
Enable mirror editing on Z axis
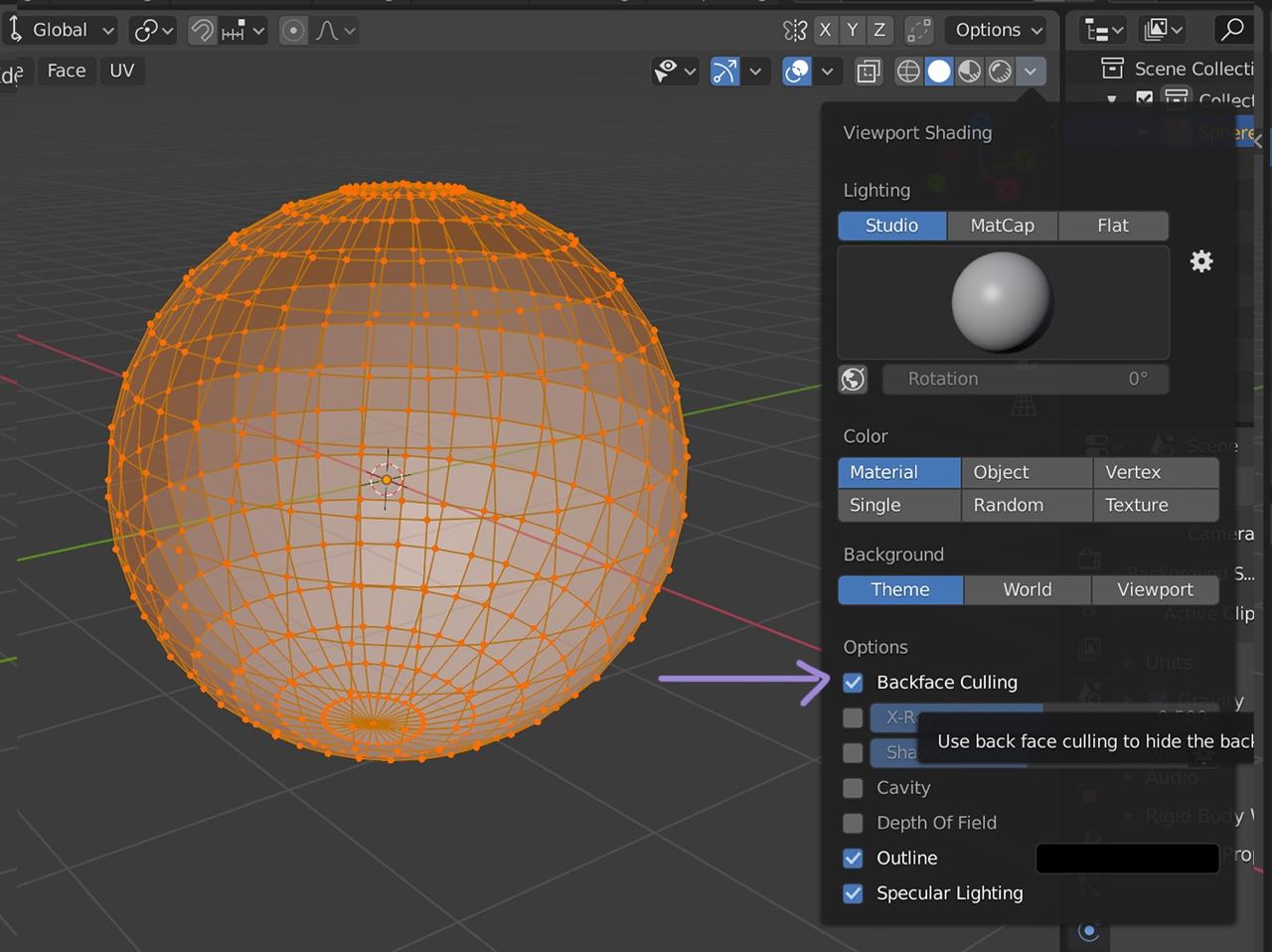coord(879,30)
